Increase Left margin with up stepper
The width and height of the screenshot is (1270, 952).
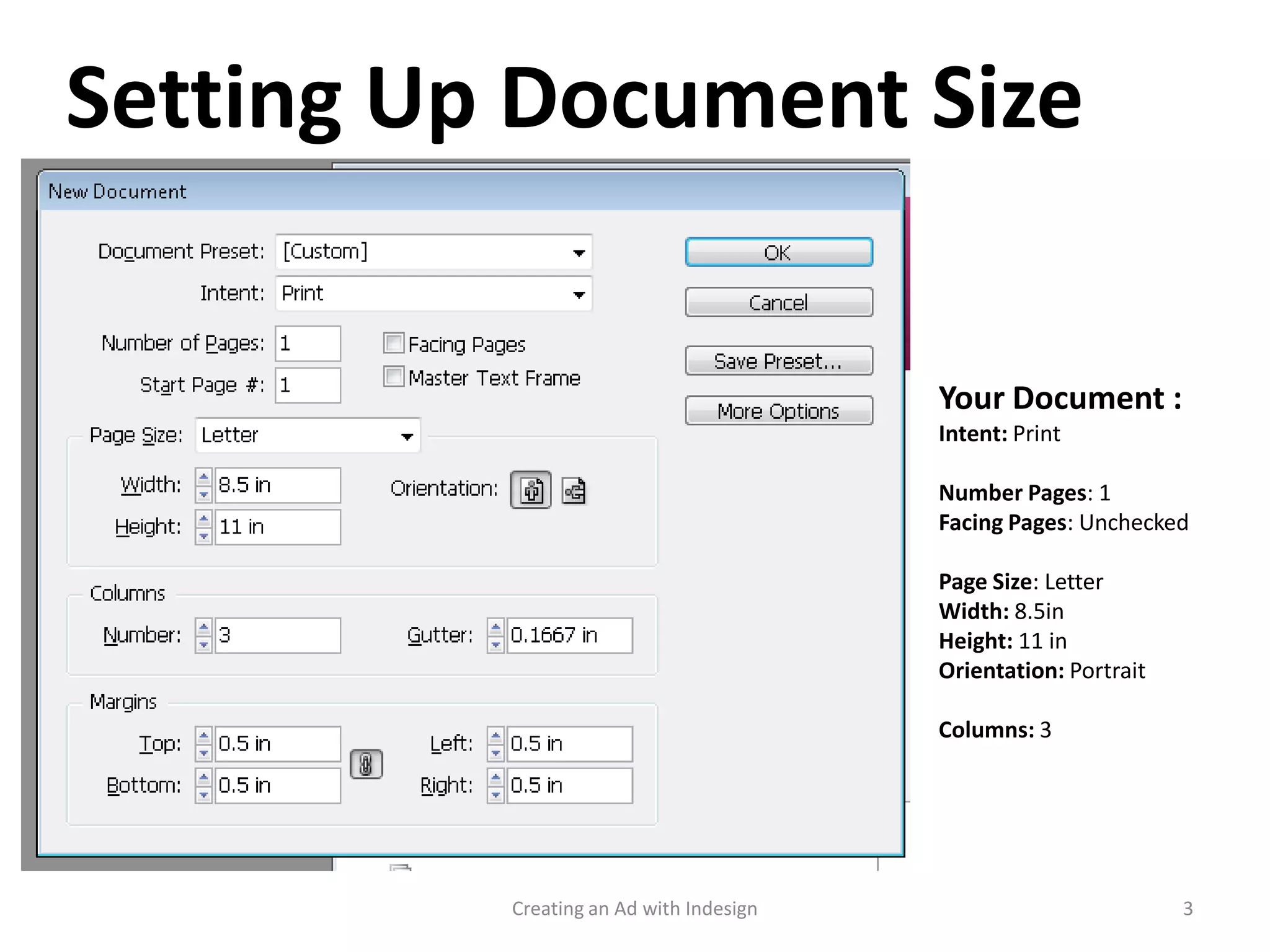(x=495, y=736)
